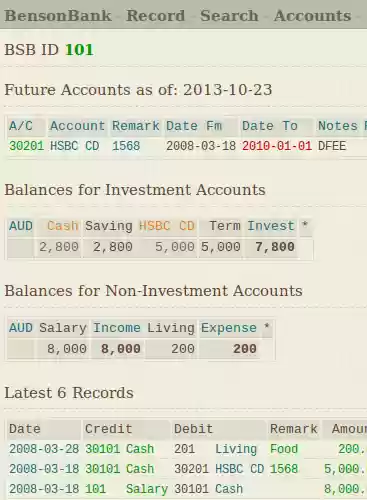Viewport: 367px width, 500px height.
Task: Click the Debit header in Latest Records
Action: pyautogui.click(x=194, y=429)
